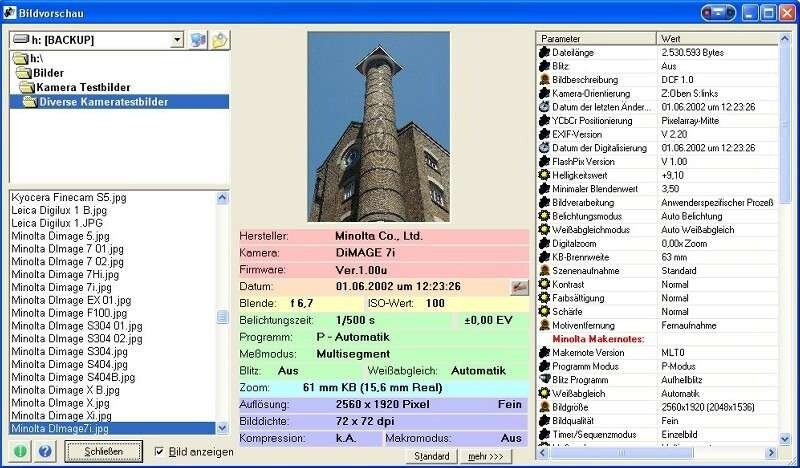The width and height of the screenshot is (800, 468).
Task: Click the file list scrollbar thumb
Action: coord(222,317)
